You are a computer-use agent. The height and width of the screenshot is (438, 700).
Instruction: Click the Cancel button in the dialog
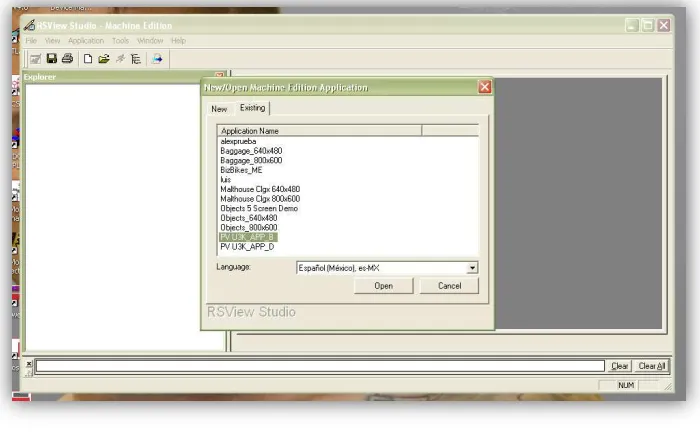click(449, 286)
